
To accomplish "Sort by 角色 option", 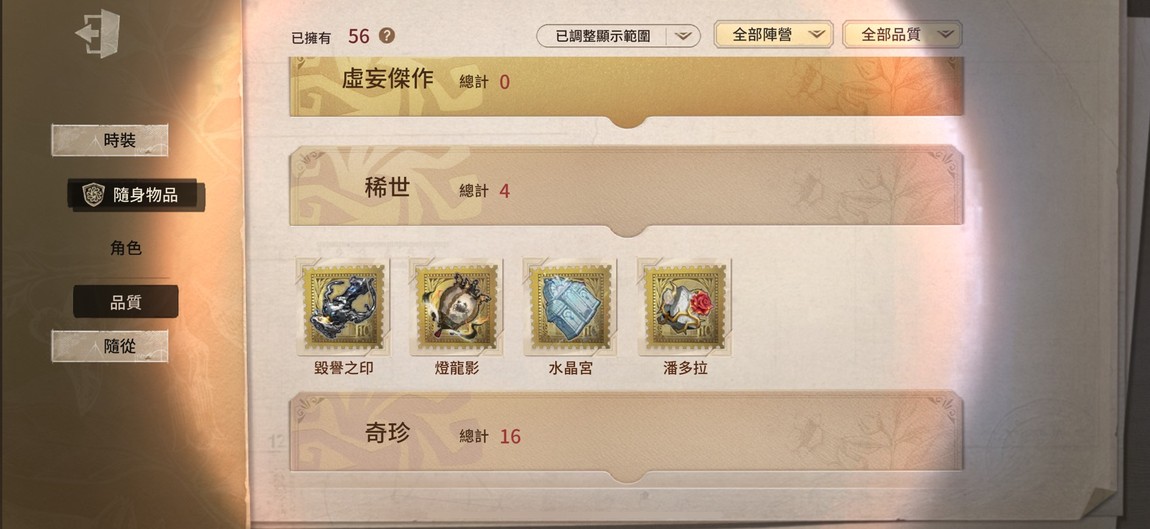I will coord(125,249).
